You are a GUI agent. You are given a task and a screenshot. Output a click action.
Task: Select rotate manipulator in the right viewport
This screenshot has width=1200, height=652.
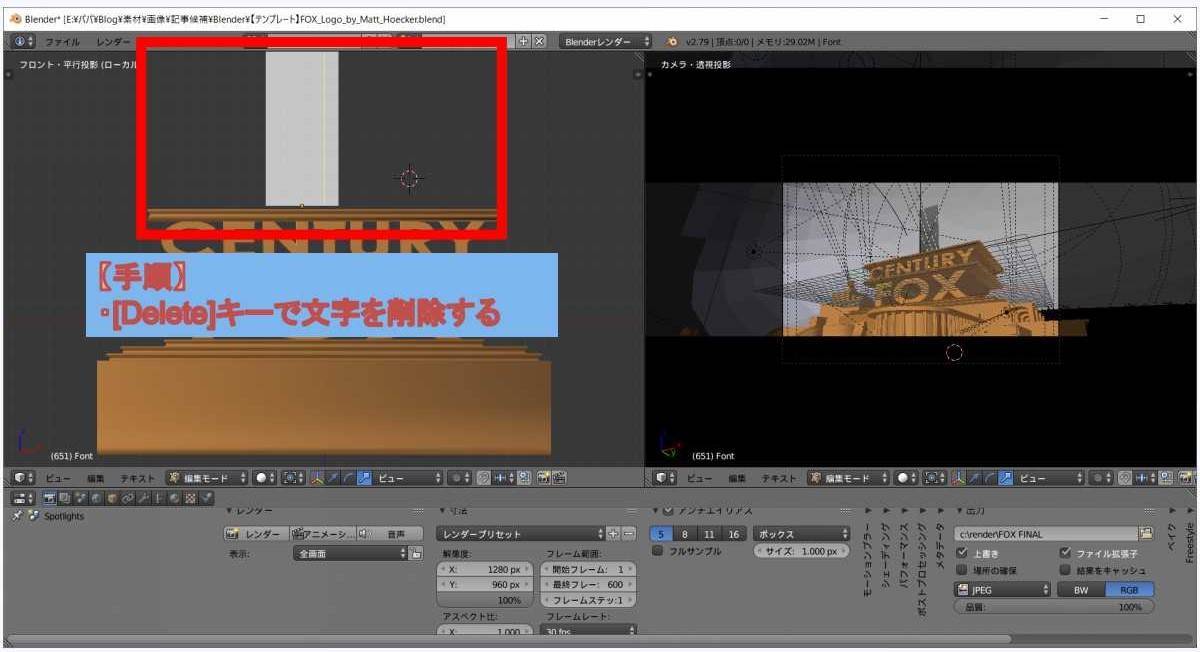tap(989, 478)
